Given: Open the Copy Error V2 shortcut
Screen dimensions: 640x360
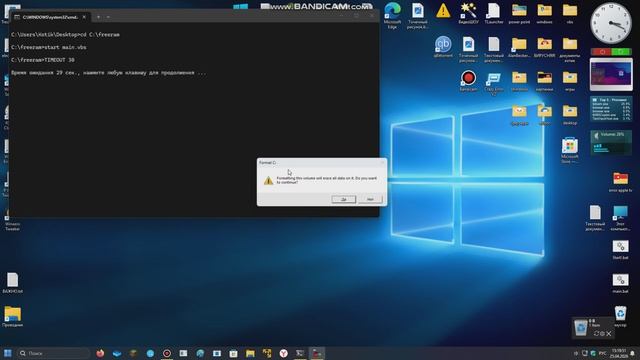Looking at the screenshot, I should pyautogui.click(x=493, y=83).
